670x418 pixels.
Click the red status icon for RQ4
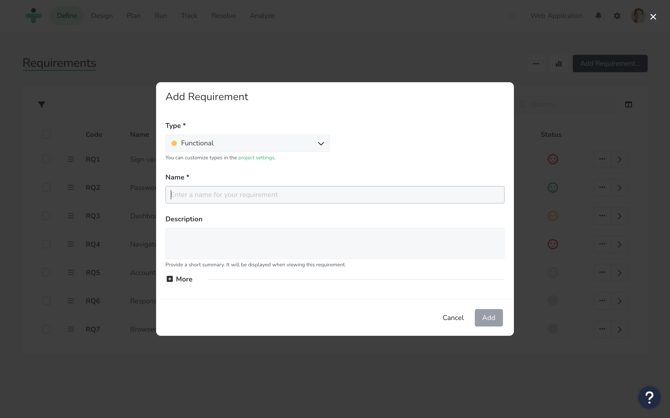tap(552, 244)
